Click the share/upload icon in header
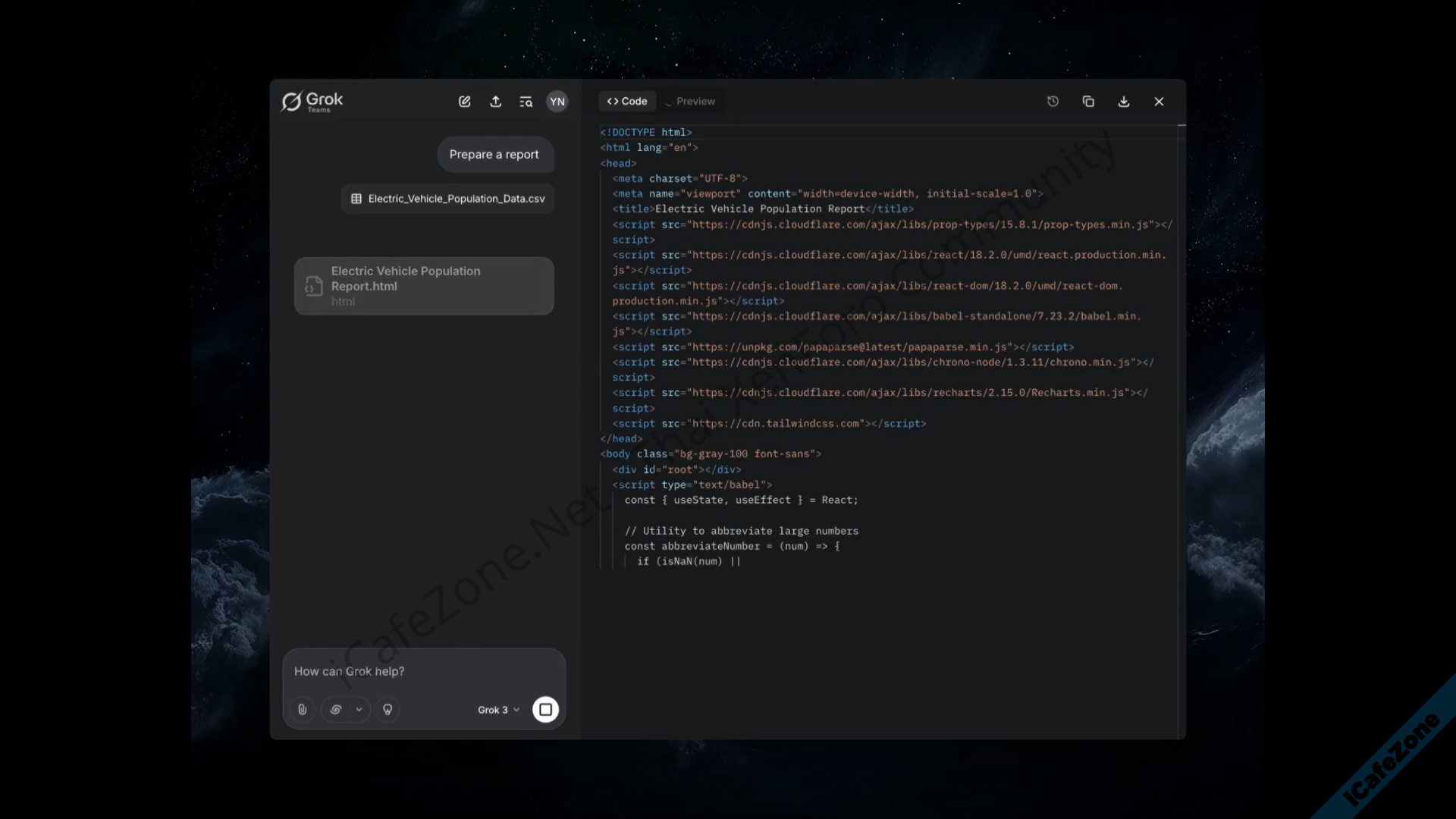This screenshot has height=819, width=1456. pyautogui.click(x=496, y=102)
